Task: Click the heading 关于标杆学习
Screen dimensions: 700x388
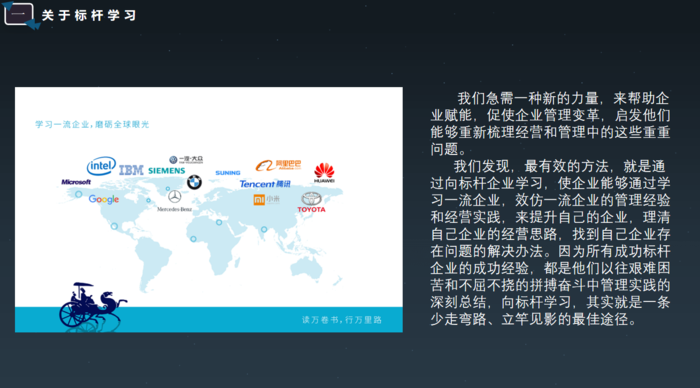Action: pyautogui.click(x=89, y=16)
